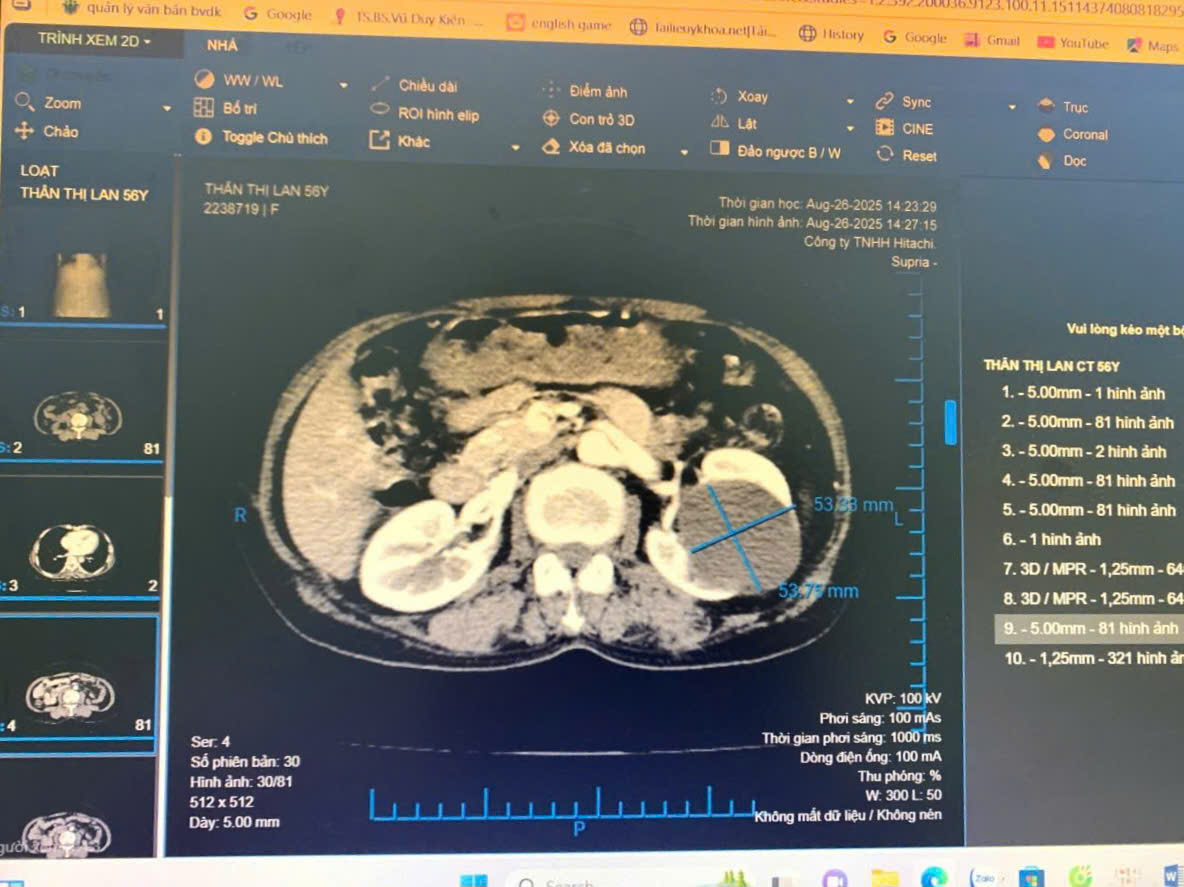Screen dimensions: 1184x887
Task: Expand the Khác tools dropdown arrow
Action: (516, 147)
